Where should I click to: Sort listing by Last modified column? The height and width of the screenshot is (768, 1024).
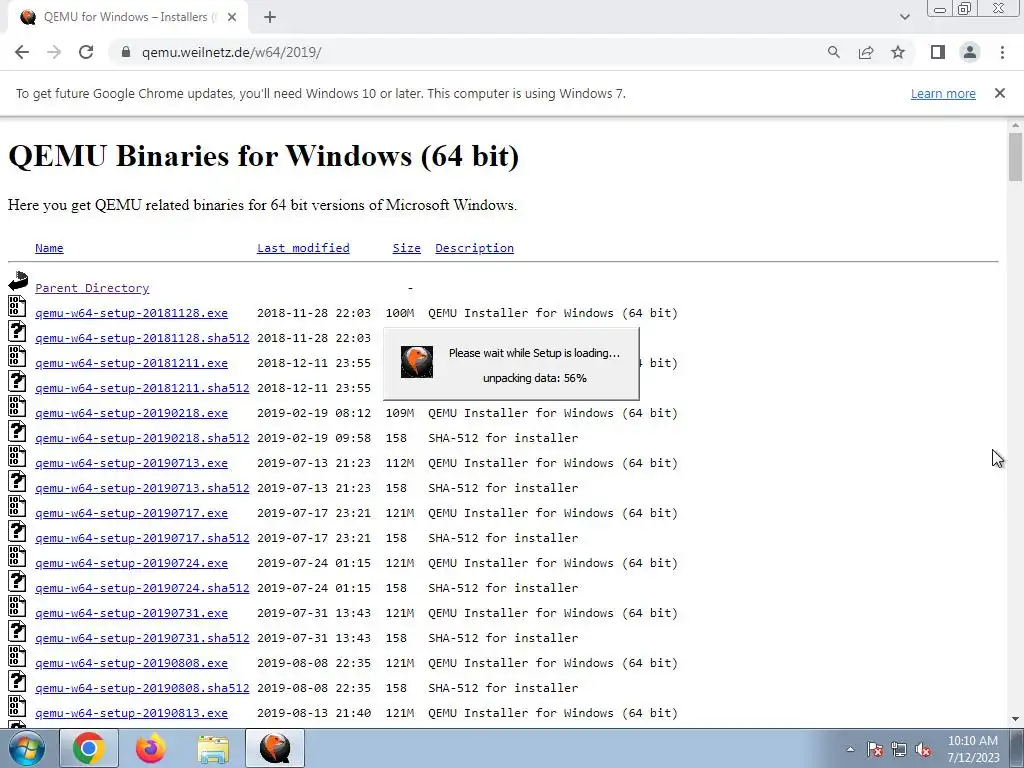[303, 248]
